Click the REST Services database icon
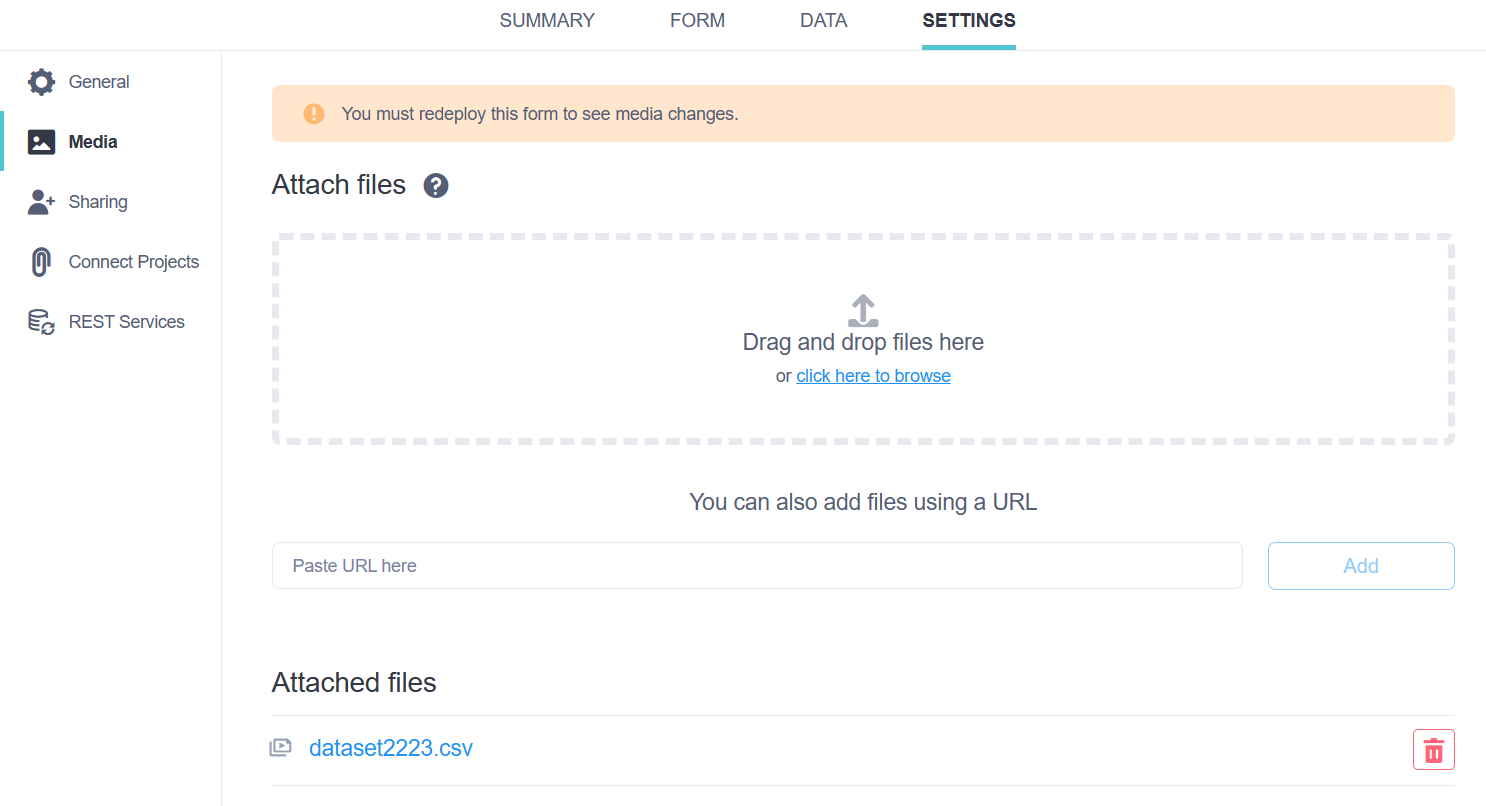The image size is (1486, 806). coord(41,322)
